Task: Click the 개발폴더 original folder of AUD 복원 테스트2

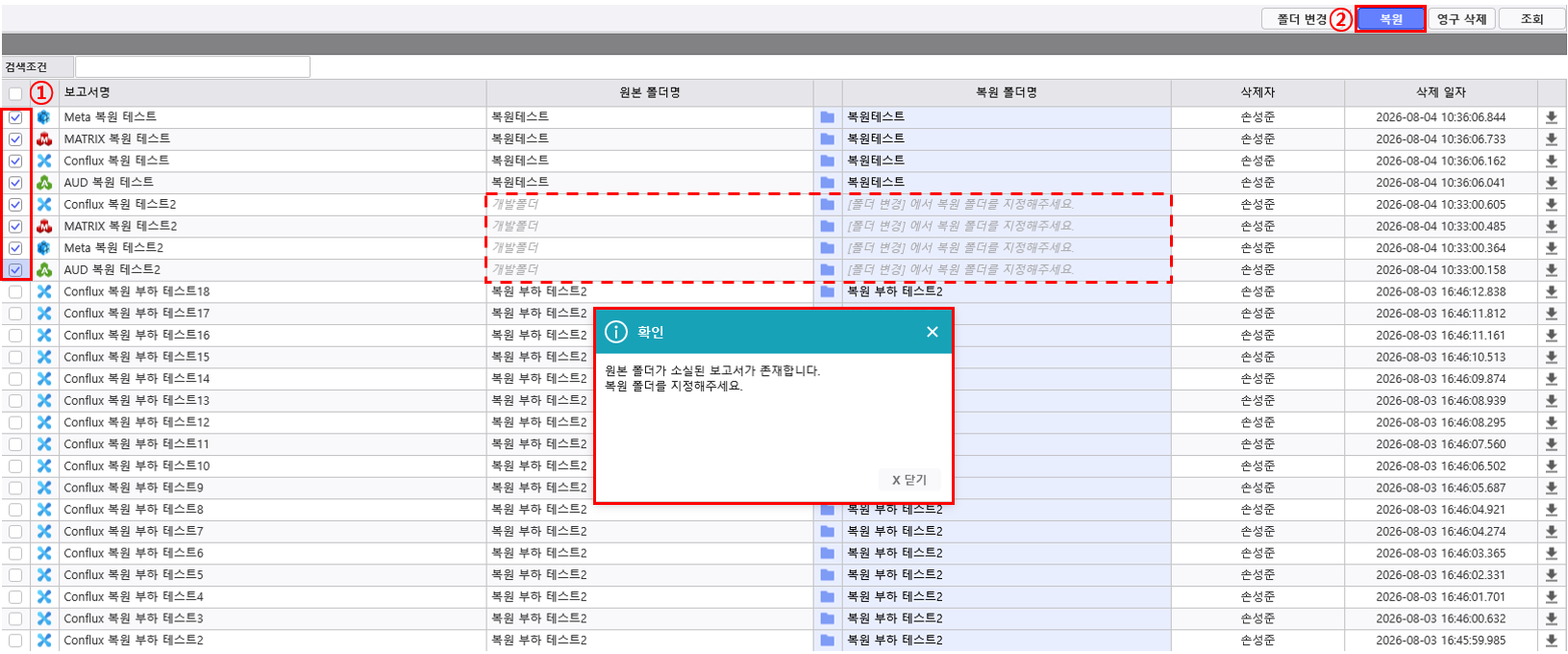Action: coord(515,270)
